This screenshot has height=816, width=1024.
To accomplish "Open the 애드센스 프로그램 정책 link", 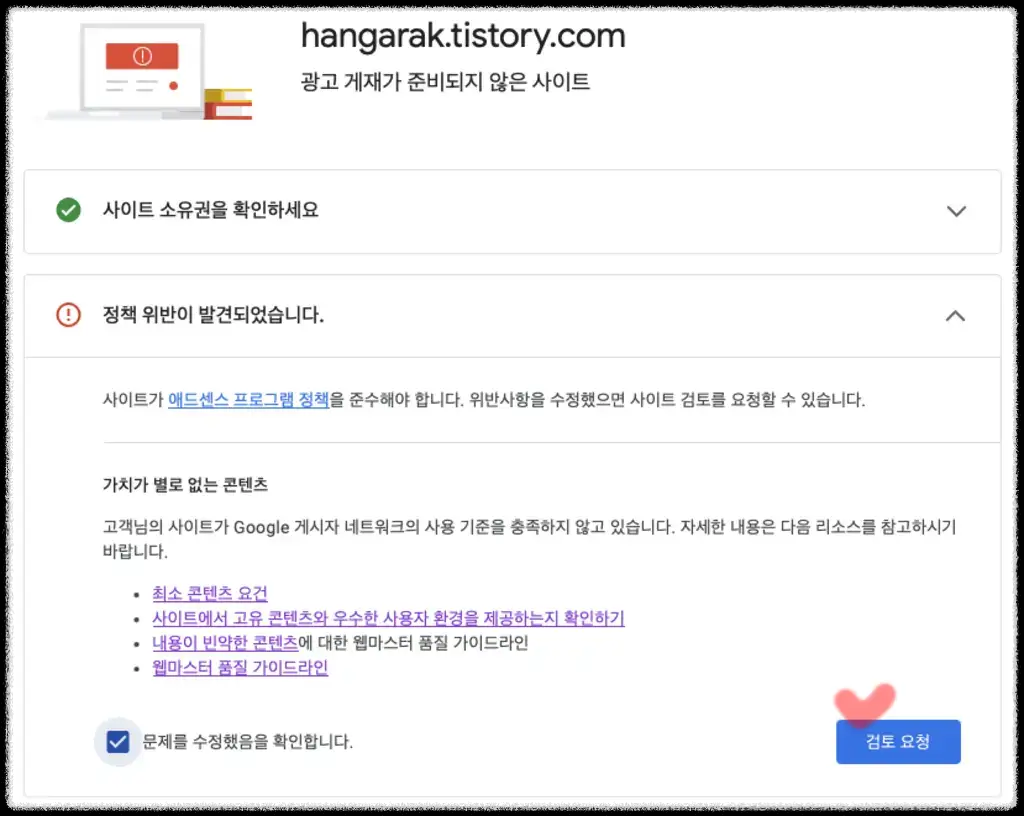I will (x=248, y=399).
